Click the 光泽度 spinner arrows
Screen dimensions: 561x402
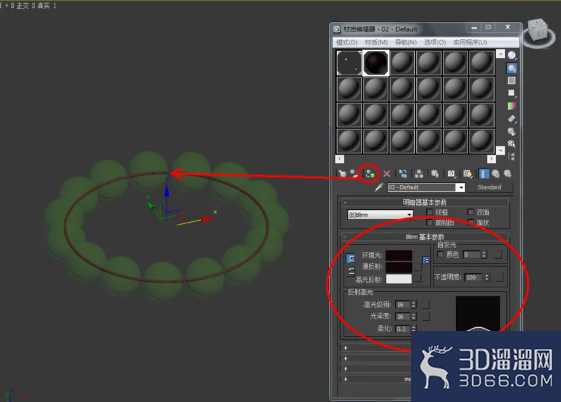pos(414,317)
